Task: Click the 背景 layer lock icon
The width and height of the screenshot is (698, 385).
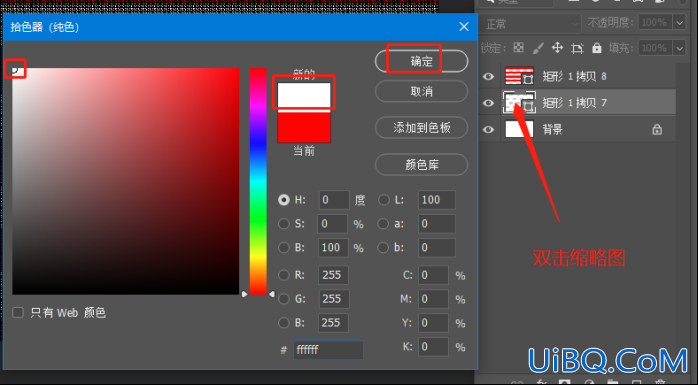Action: [657, 130]
